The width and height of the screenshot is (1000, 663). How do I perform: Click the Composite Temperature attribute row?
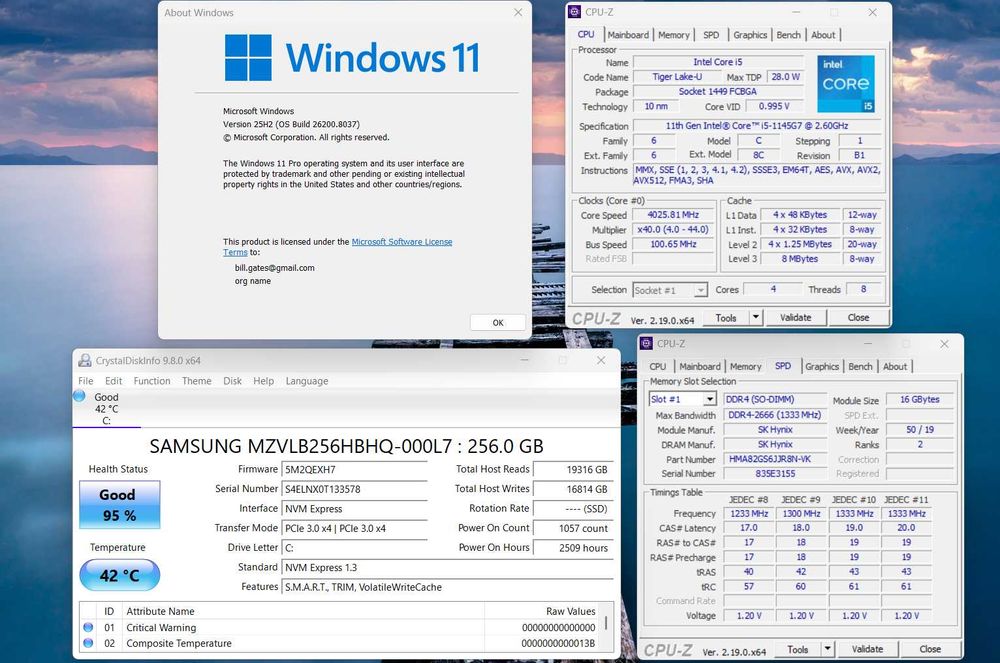(341, 643)
